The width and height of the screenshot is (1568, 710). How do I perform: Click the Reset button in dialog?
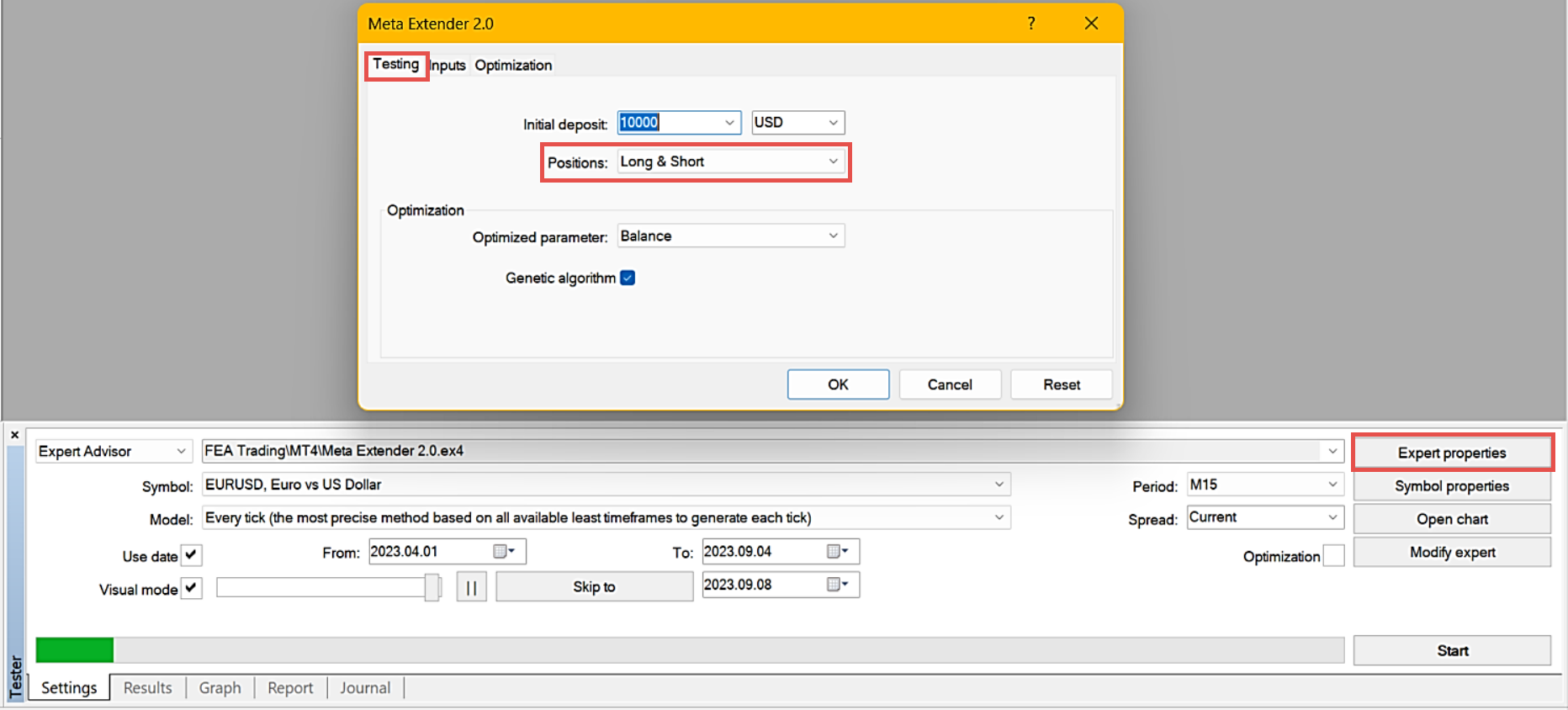(1062, 384)
